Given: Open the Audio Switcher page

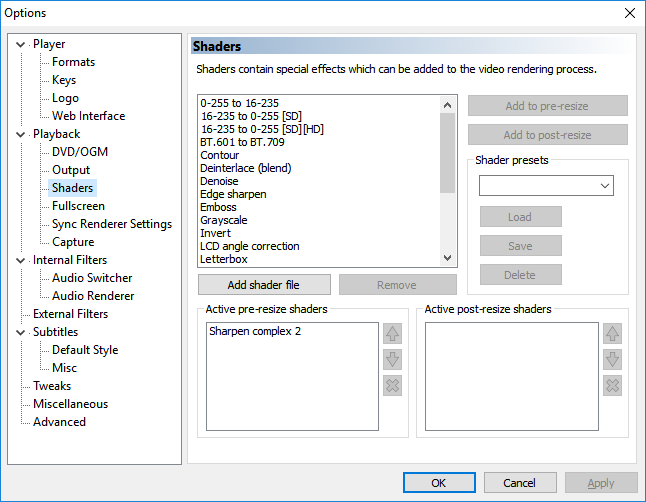Looking at the screenshot, I should [x=92, y=278].
